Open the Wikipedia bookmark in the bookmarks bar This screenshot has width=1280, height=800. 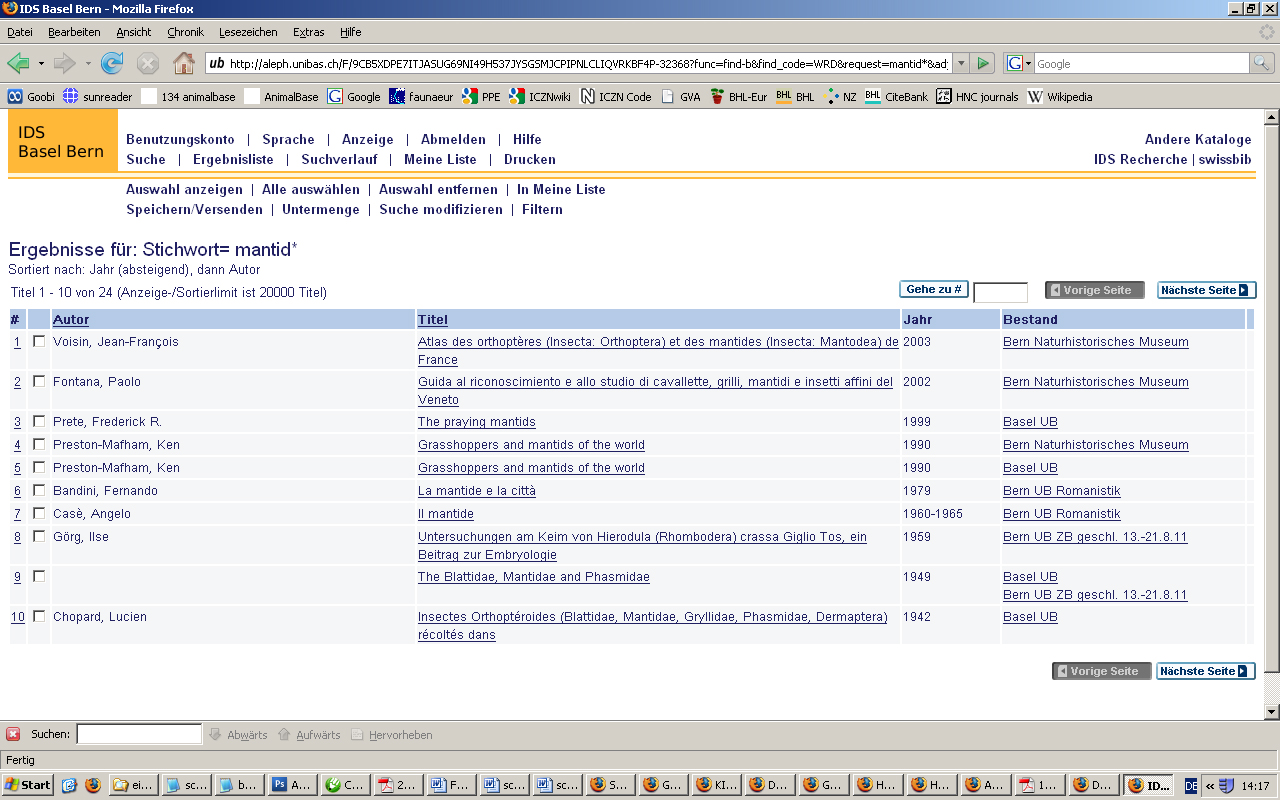[1059, 97]
